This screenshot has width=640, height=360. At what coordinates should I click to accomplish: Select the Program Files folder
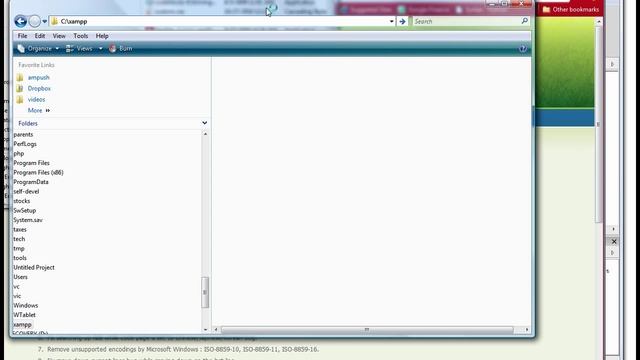coord(31,163)
